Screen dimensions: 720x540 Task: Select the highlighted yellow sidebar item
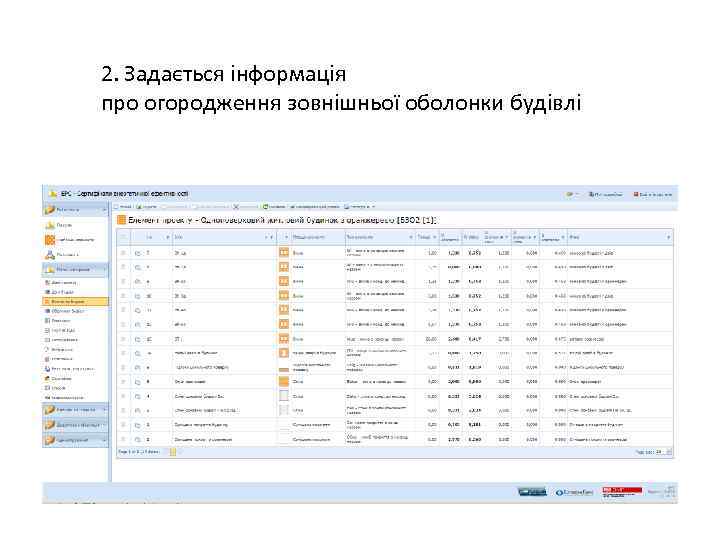click(x=76, y=302)
